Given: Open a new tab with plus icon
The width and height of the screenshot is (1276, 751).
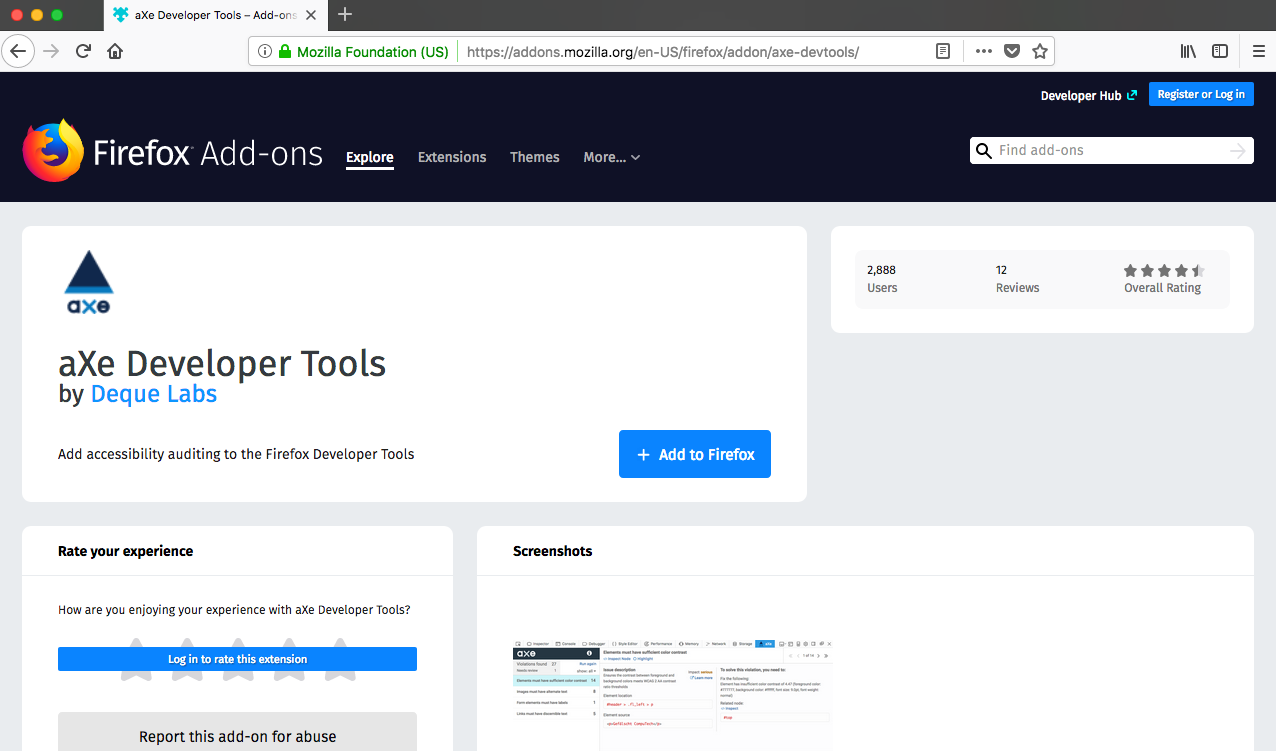Looking at the screenshot, I should point(345,14).
